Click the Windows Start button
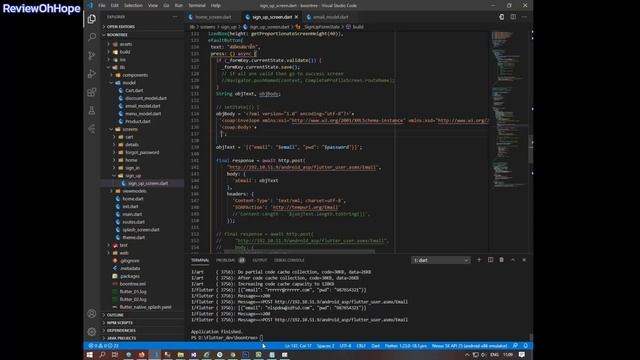The image size is (640, 360). tap(89, 355)
